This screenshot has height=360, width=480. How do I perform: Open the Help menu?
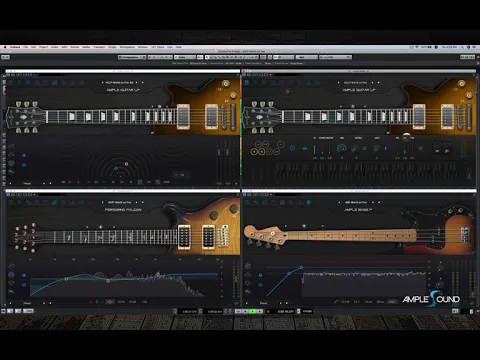pyautogui.click(x=179, y=47)
